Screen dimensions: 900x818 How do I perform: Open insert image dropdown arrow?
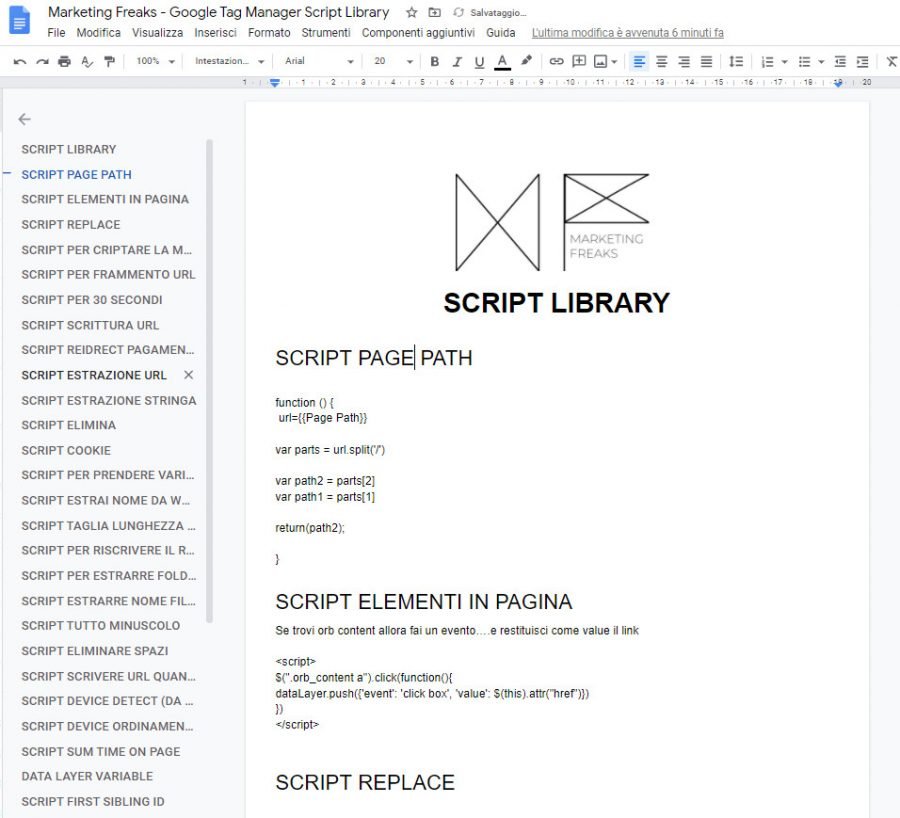click(614, 62)
